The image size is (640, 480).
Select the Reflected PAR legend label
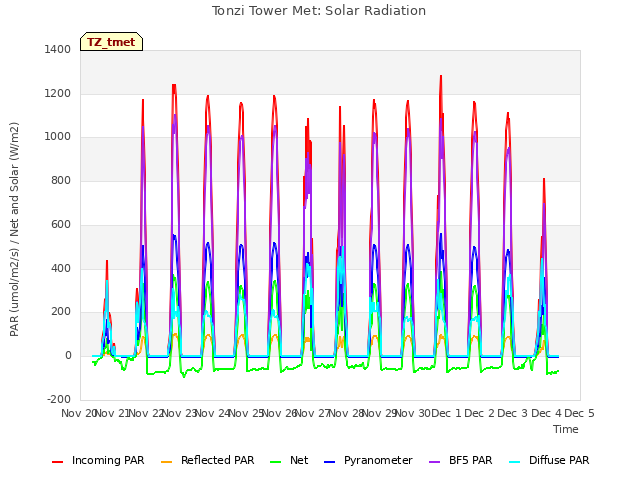click(218, 460)
